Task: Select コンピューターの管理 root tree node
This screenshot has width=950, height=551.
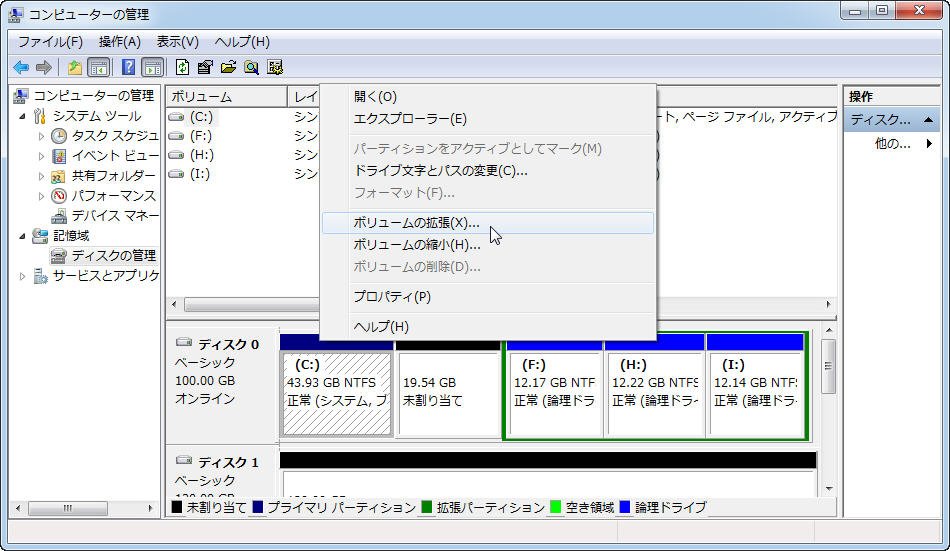Action: [x=93, y=96]
